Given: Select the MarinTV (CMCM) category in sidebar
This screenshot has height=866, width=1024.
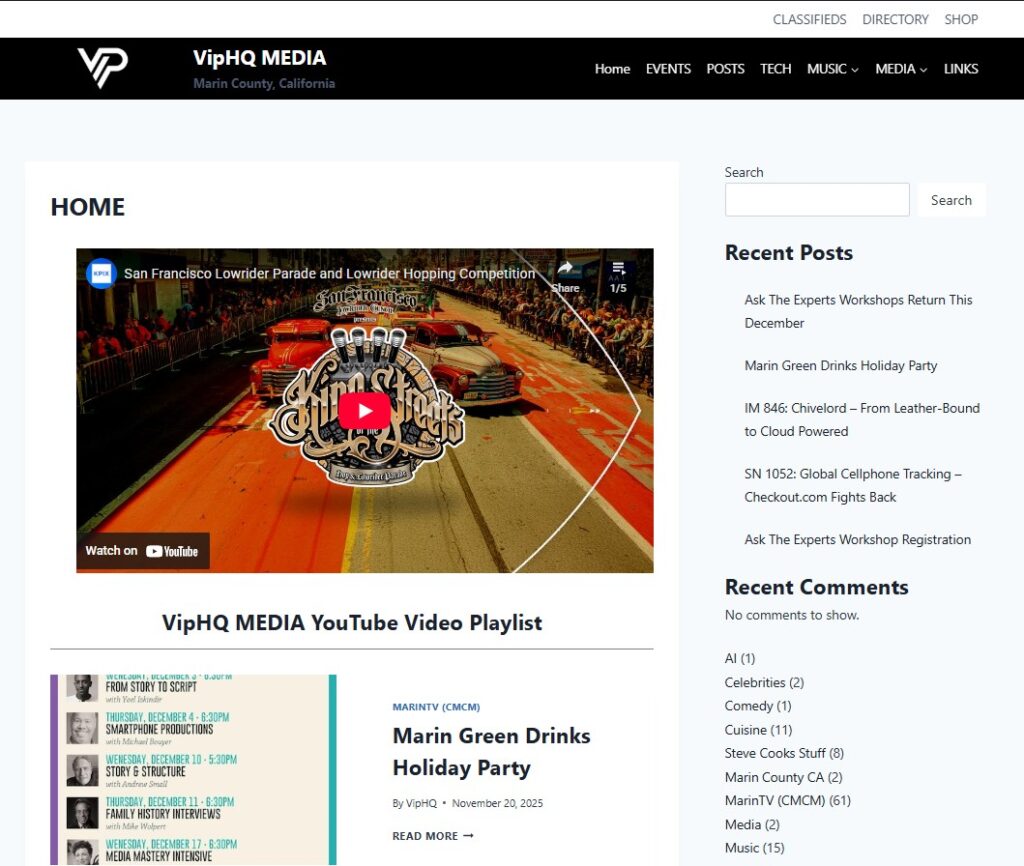Looking at the screenshot, I should [x=775, y=800].
